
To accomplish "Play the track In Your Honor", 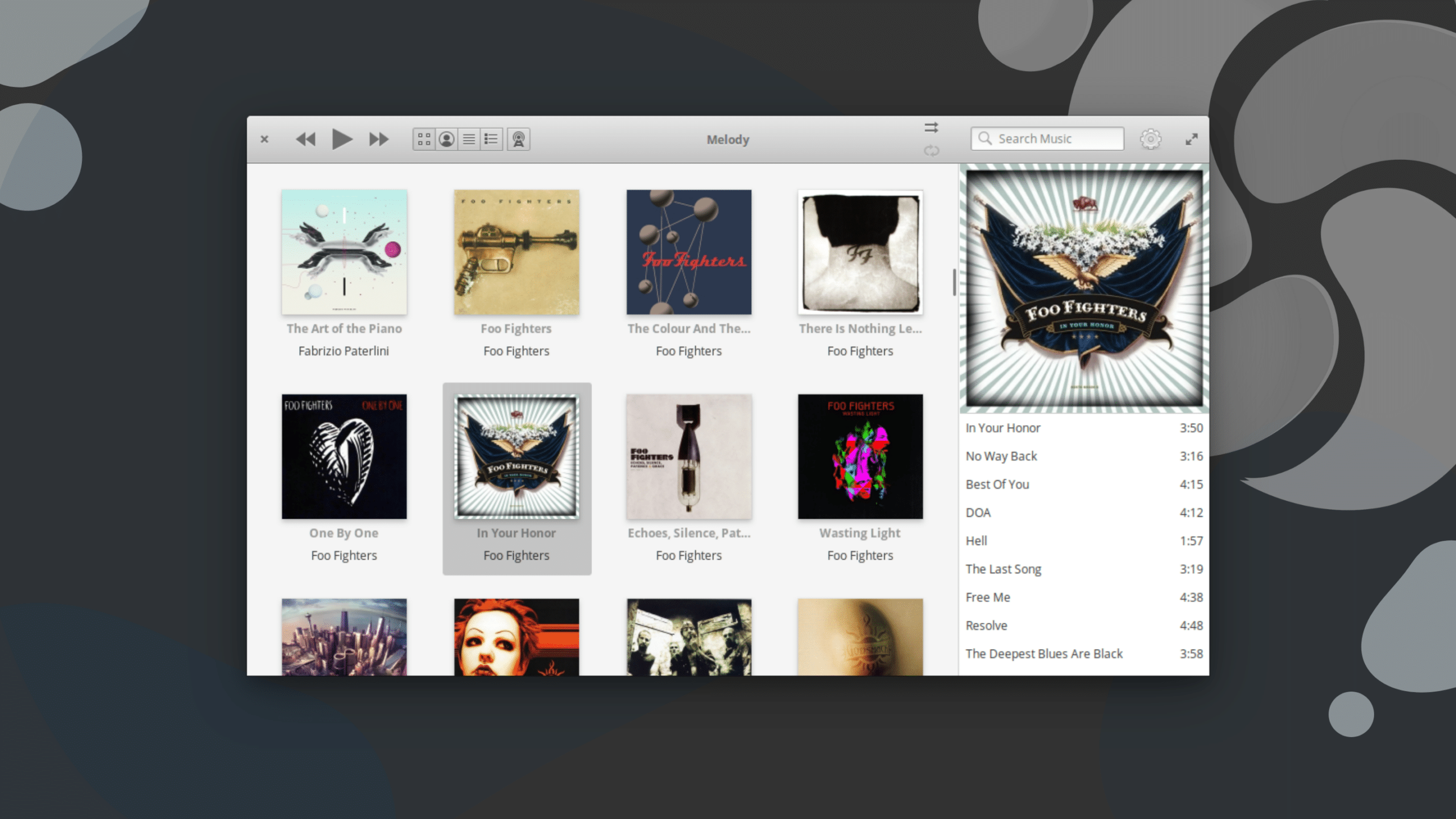I will (x=1084, y=428).
